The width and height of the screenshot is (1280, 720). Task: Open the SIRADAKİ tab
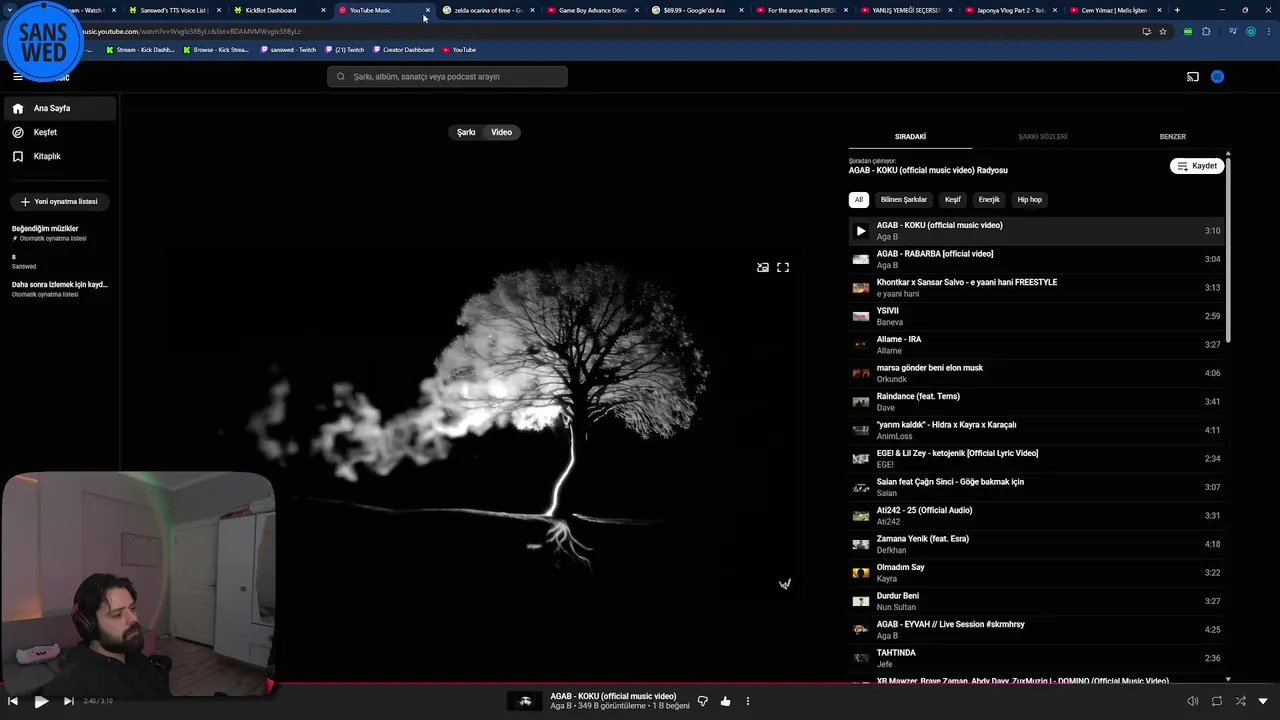point(910,136)
